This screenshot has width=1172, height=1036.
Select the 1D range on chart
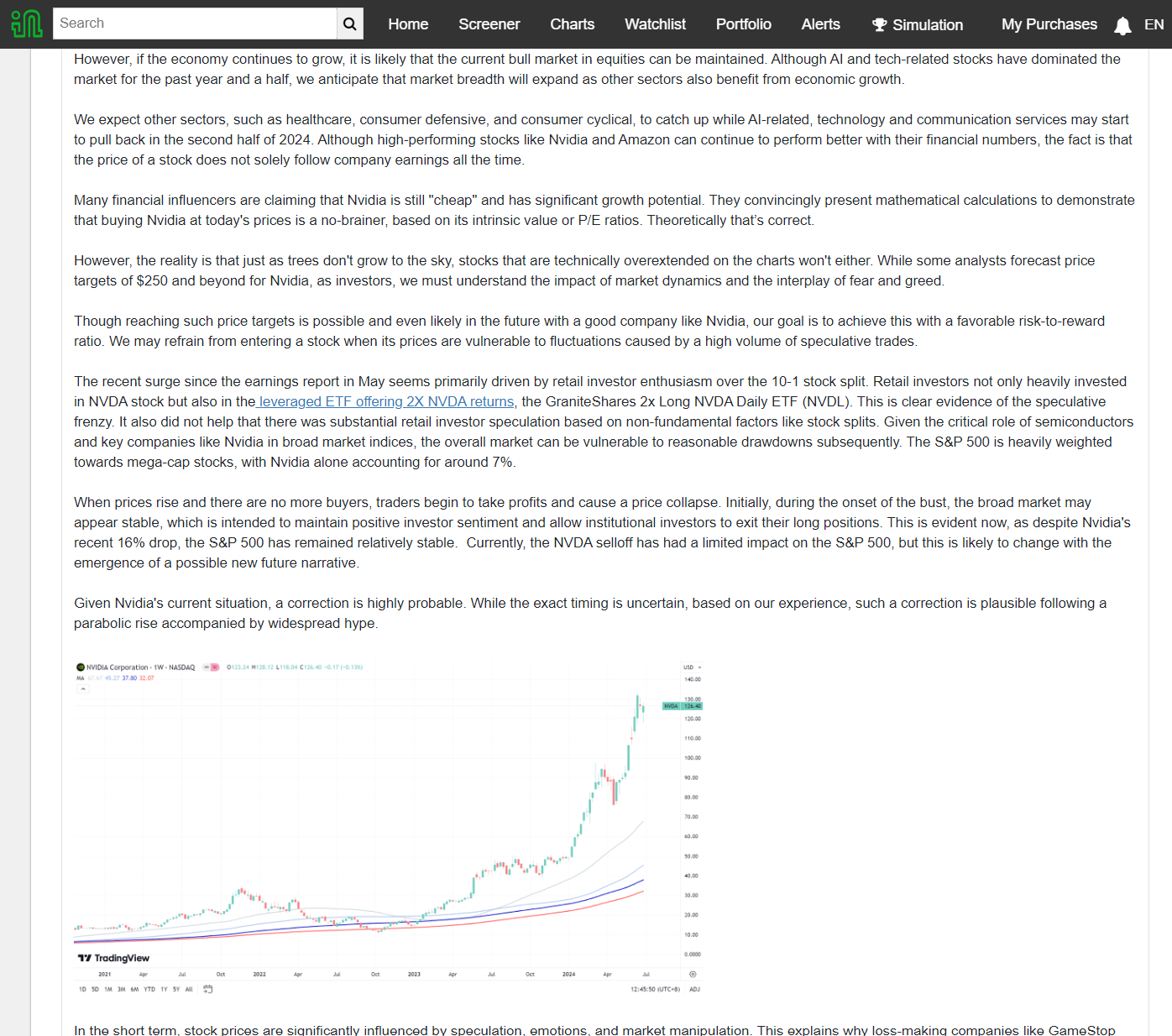coord(82,989)
